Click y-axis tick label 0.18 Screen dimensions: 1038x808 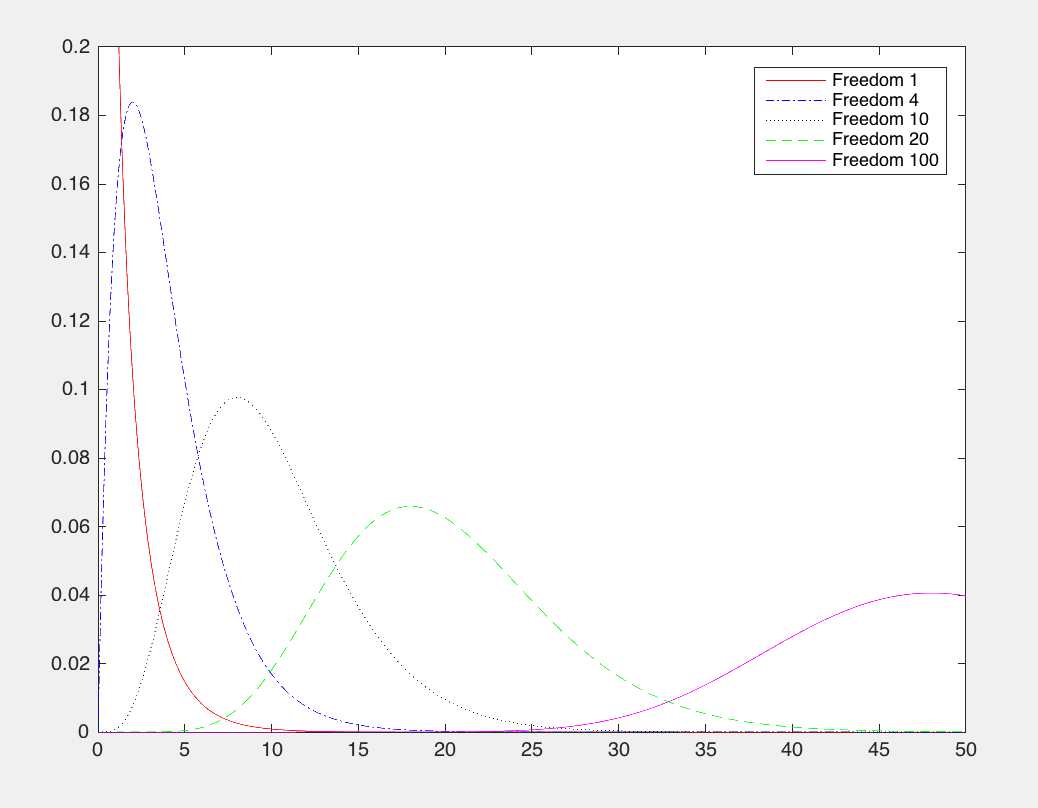pyautogui.click(x=70, y=115)
